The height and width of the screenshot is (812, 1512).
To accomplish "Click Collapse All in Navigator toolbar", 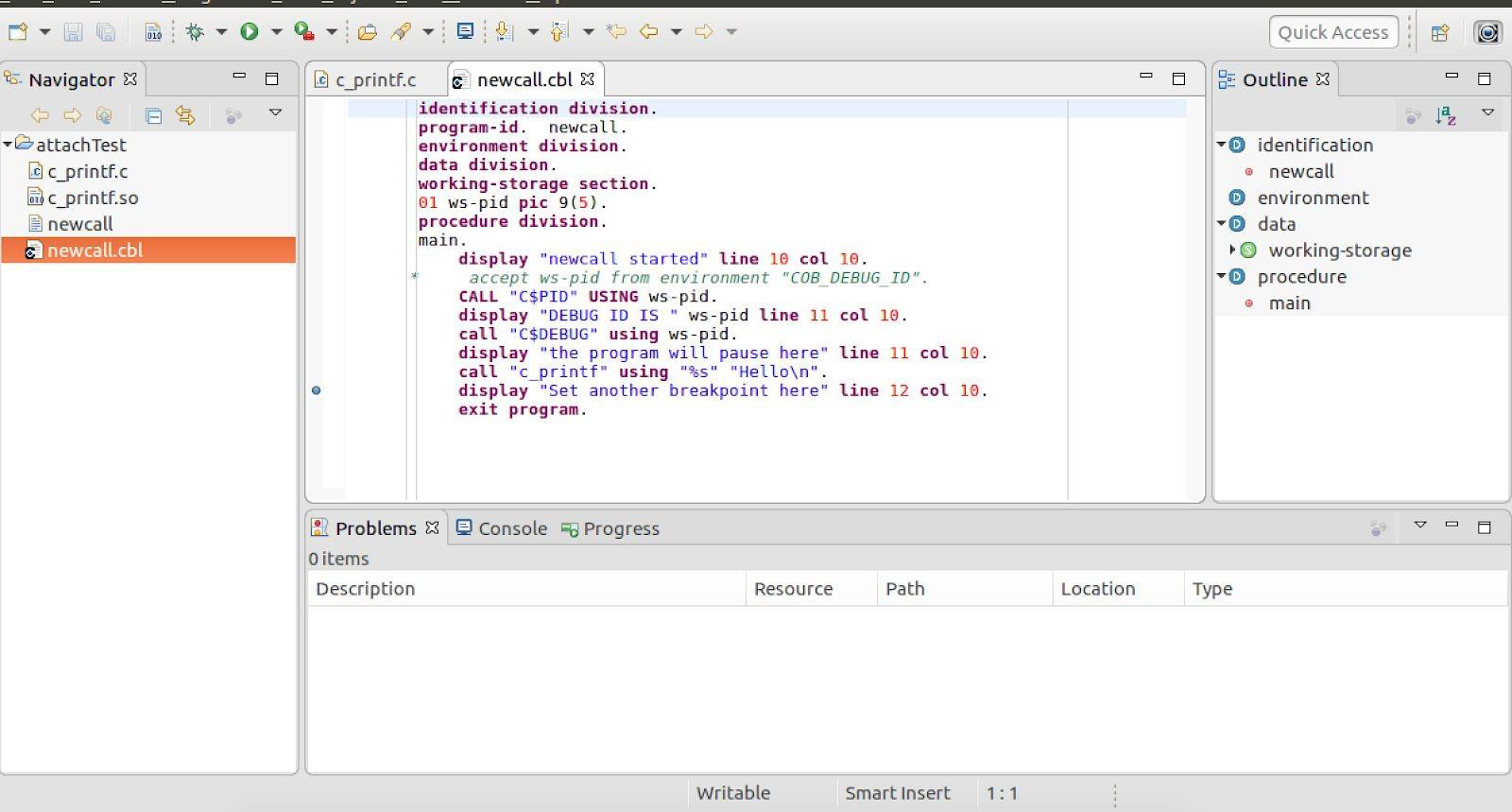I will 153,115.
